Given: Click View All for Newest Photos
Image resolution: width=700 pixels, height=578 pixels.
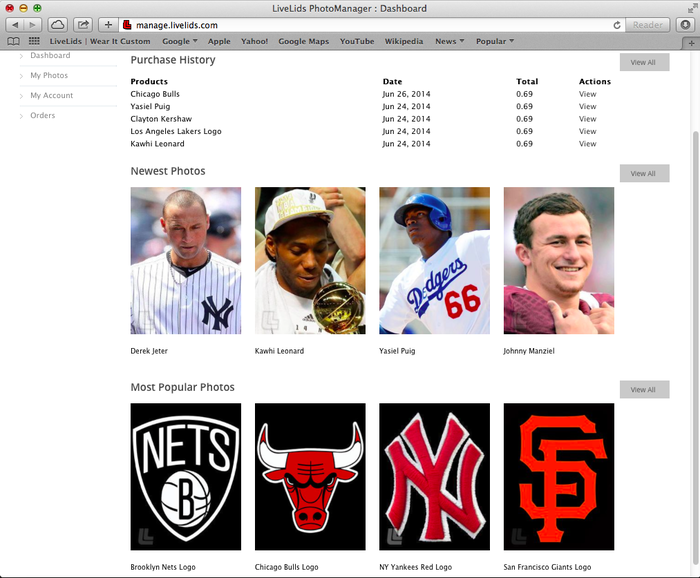Looking at the screenshot, I should pos(644,174).
